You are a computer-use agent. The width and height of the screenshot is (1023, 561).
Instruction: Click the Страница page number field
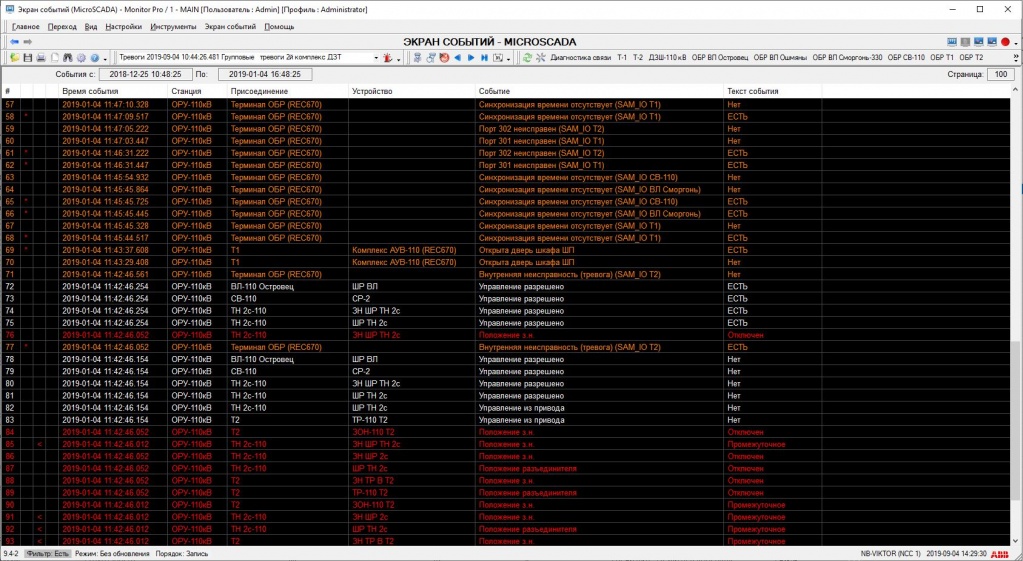1001,74
